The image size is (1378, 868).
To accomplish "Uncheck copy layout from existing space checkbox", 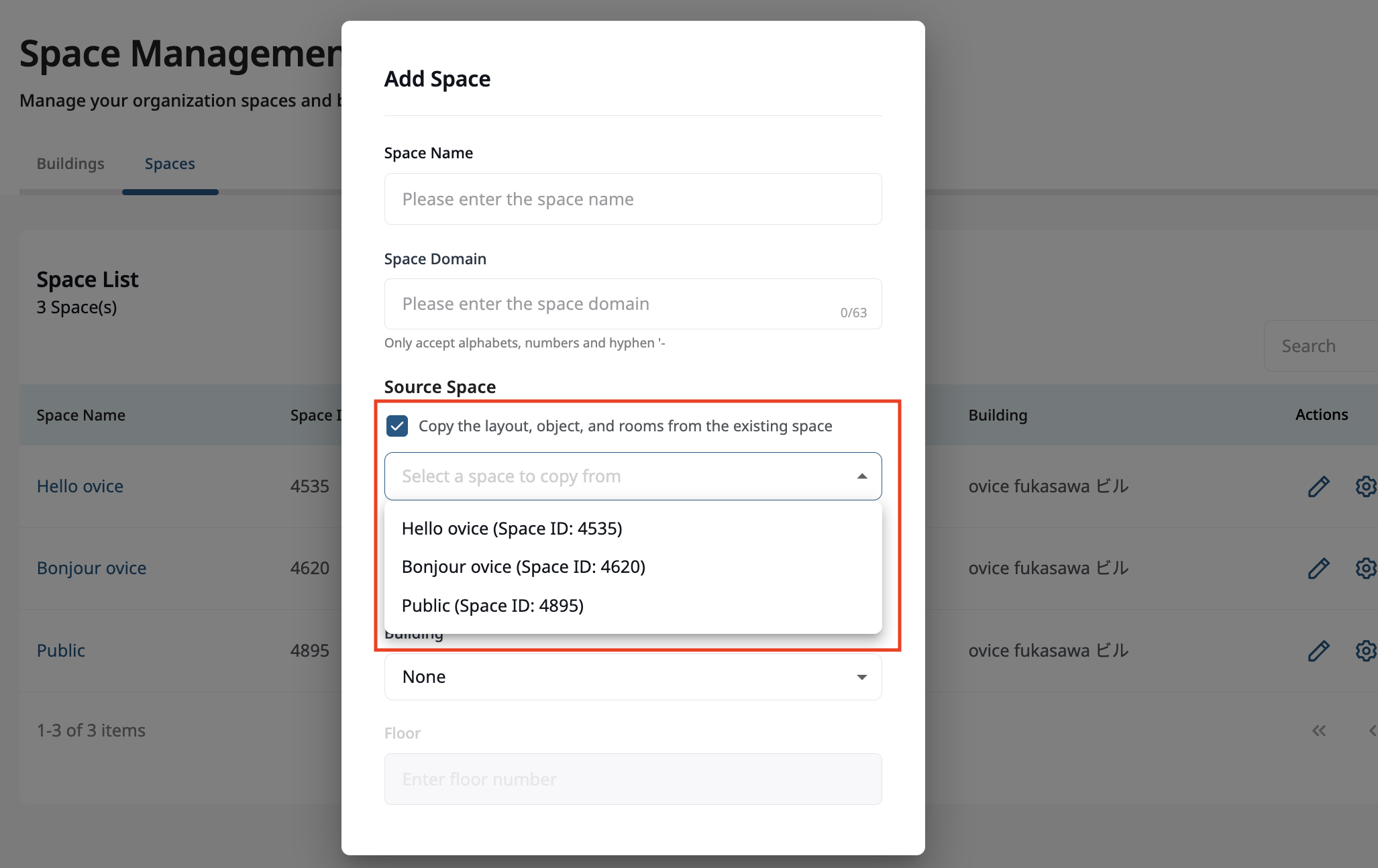I will [x=397, y=426].
